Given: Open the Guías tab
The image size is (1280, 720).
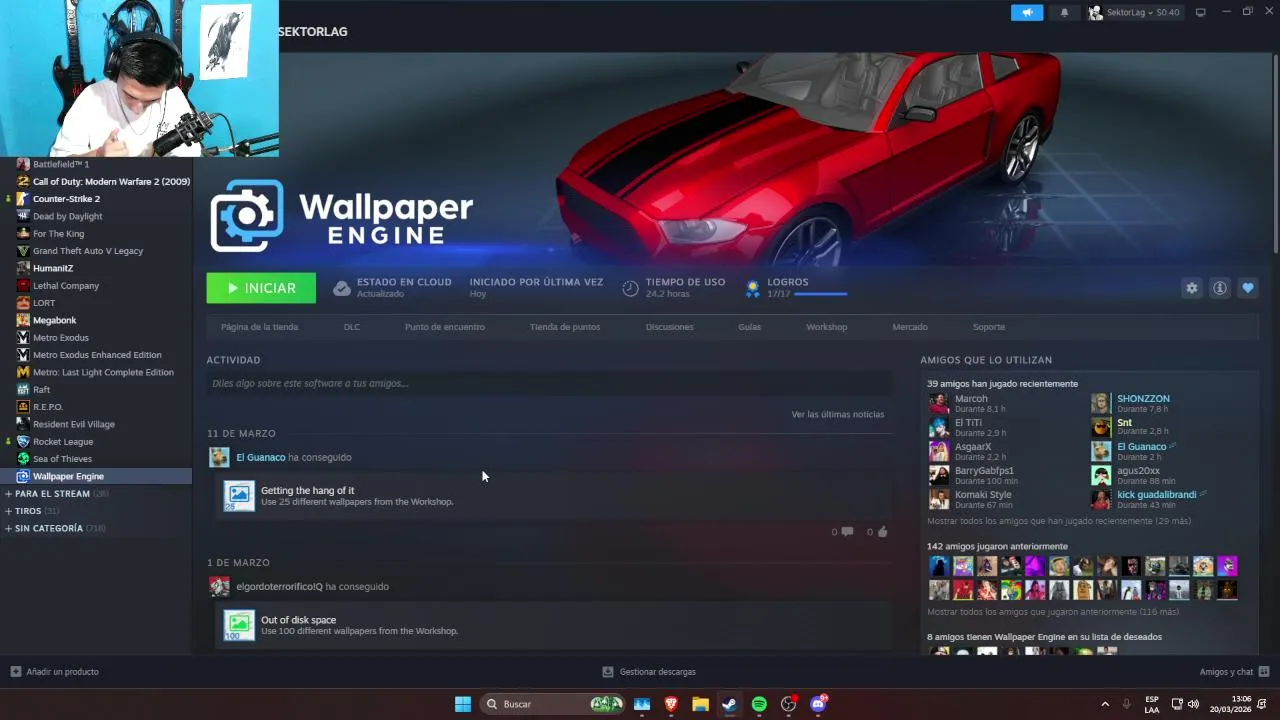Looking at the screenshot, I should 750,327.
